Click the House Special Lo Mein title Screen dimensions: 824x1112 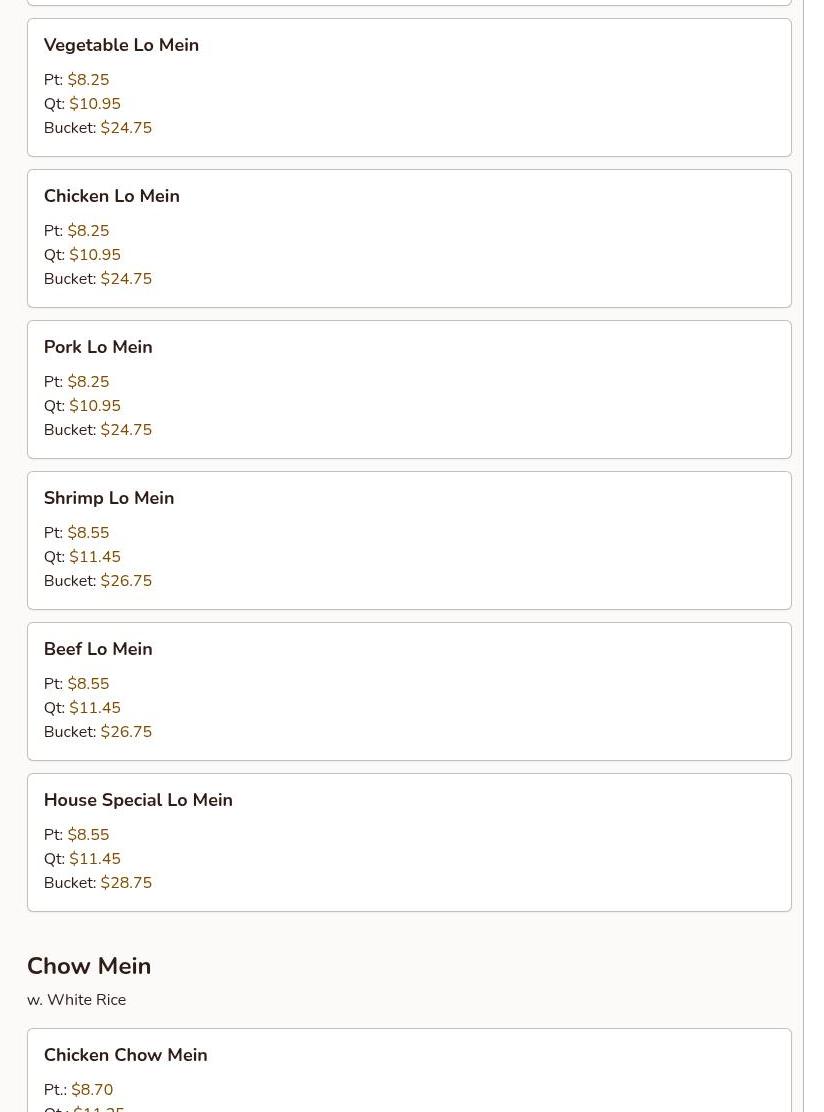(x=138, y=800)
